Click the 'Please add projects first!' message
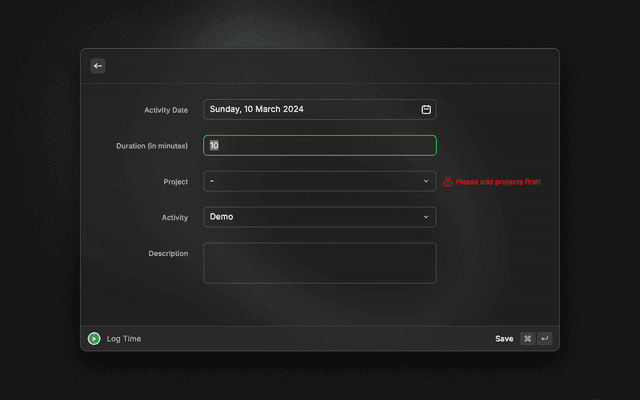The width and height of the screenshot is (640, 400). coord(498,182)
